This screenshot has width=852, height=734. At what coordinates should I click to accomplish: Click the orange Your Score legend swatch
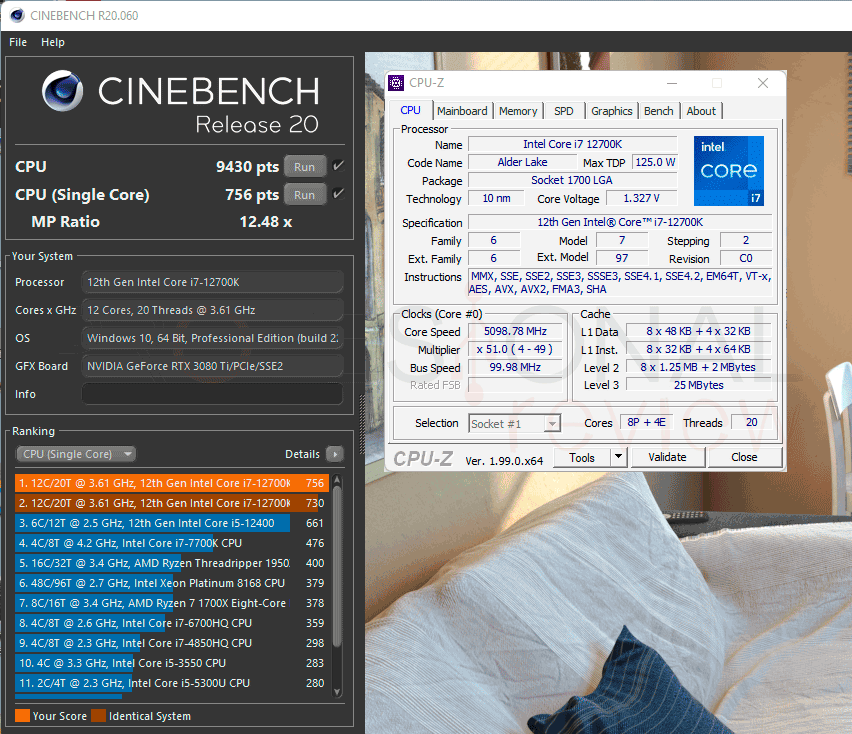coord(22,716)
